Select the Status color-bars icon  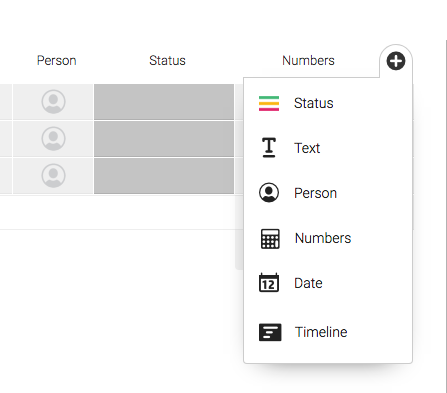point(269,103)
